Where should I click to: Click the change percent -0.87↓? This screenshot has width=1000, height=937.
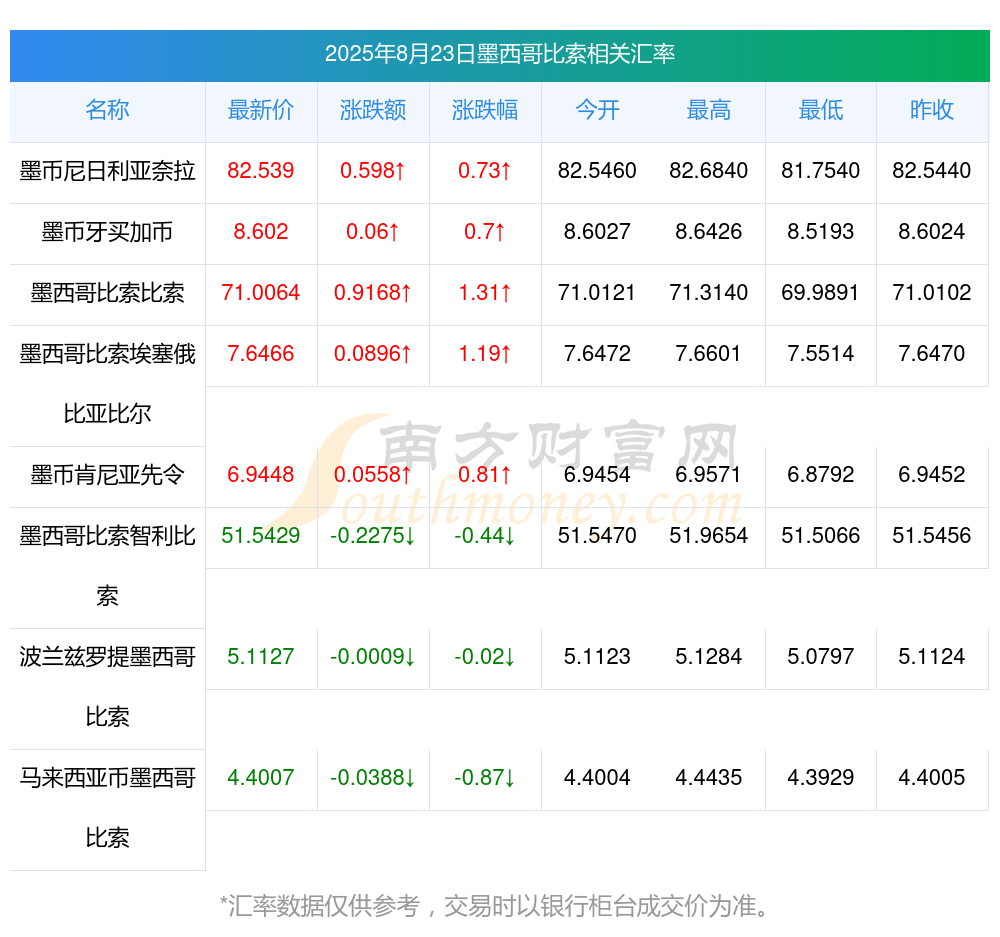pyautogui.click(x=485, y=778)
